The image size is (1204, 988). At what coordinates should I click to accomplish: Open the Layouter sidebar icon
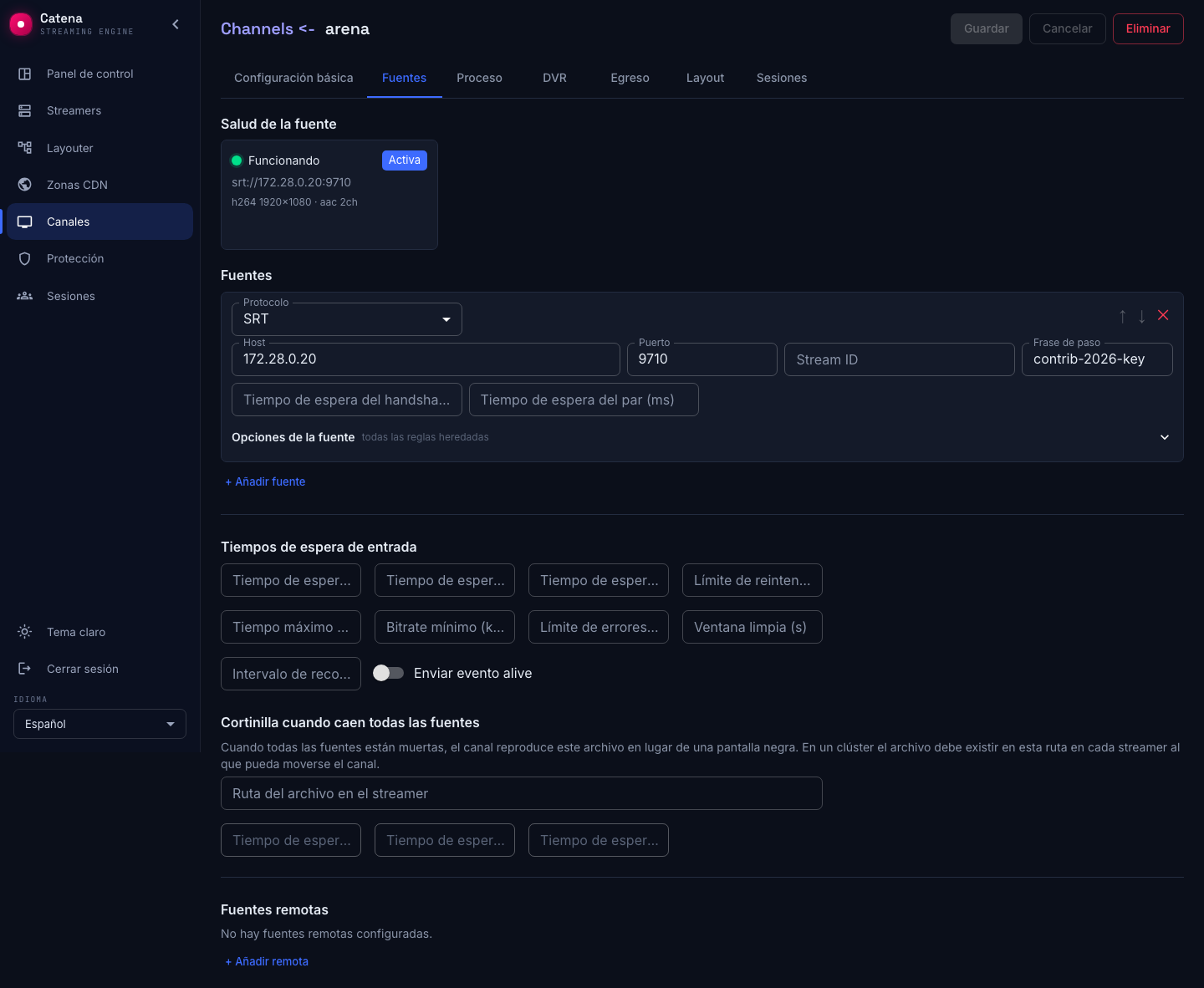point(25,148)
